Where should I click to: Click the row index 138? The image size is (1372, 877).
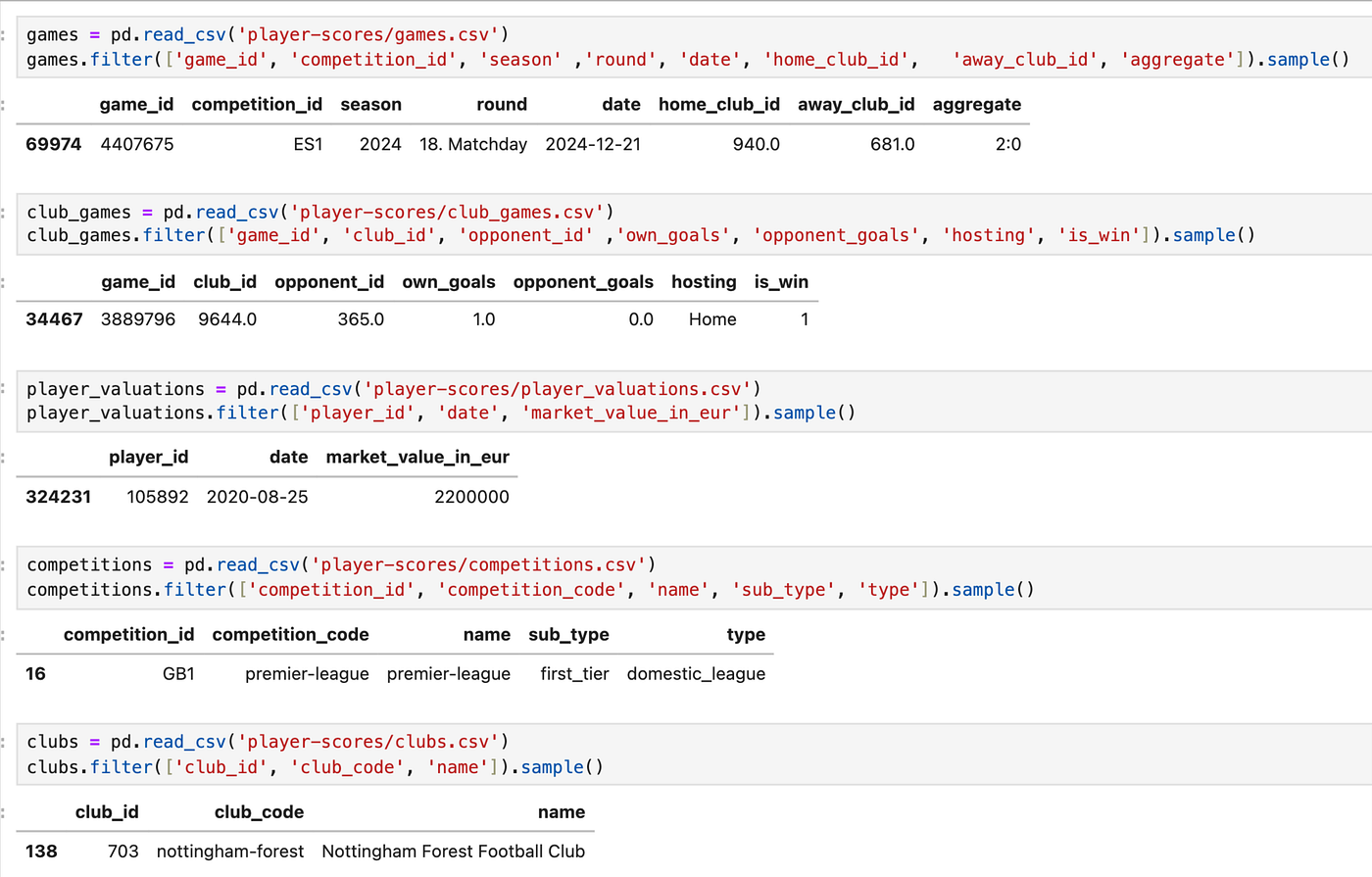point(41,852)
